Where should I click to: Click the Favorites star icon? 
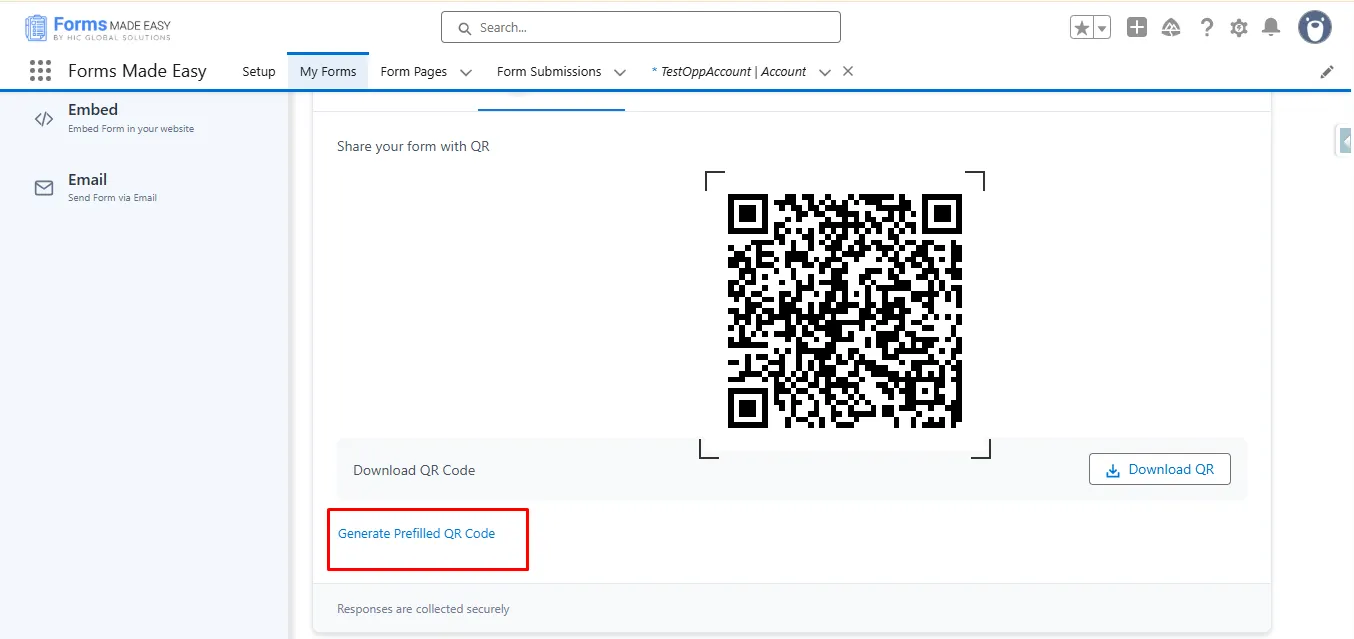1082,28
